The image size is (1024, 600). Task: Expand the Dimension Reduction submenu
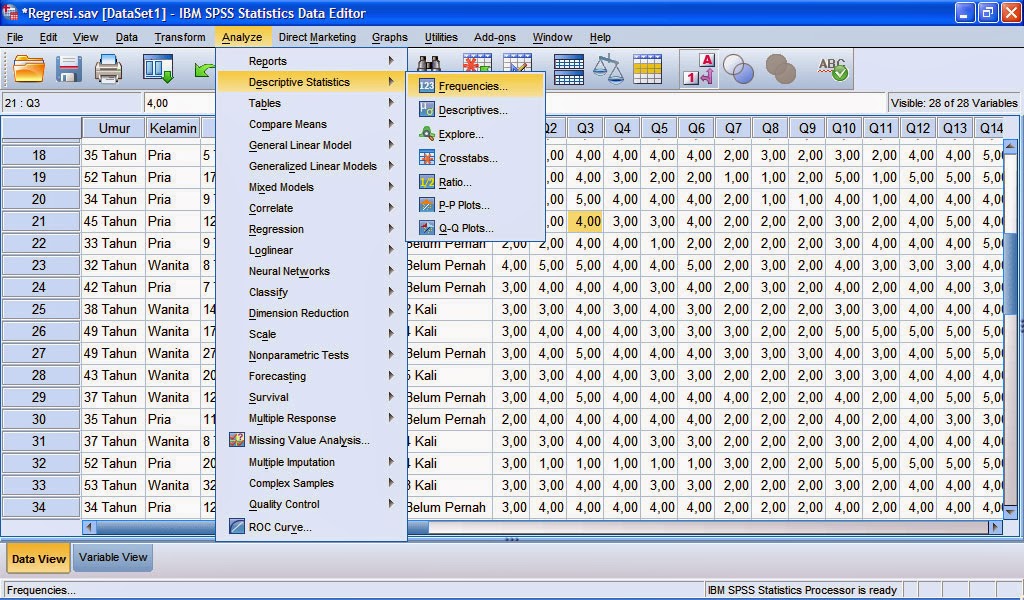[312, 313]
